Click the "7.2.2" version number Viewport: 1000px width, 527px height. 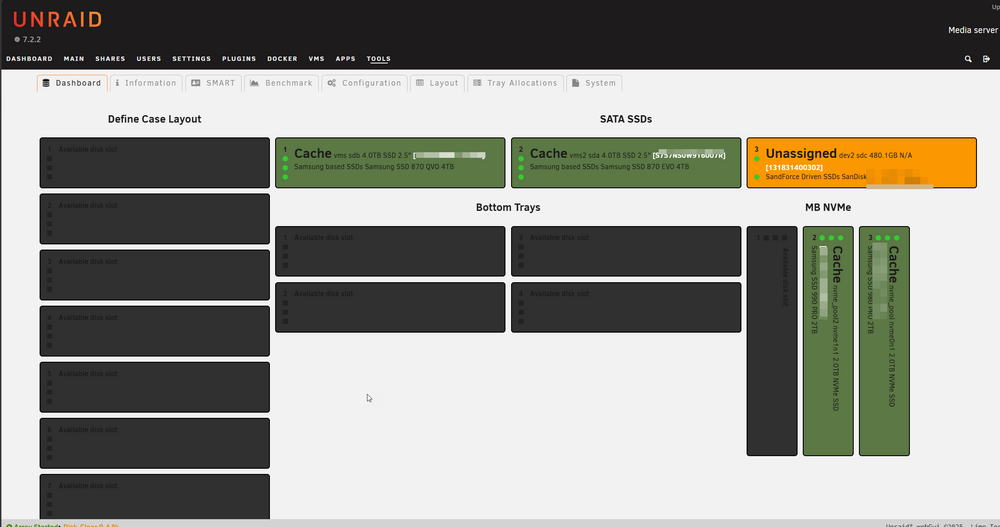32,40
